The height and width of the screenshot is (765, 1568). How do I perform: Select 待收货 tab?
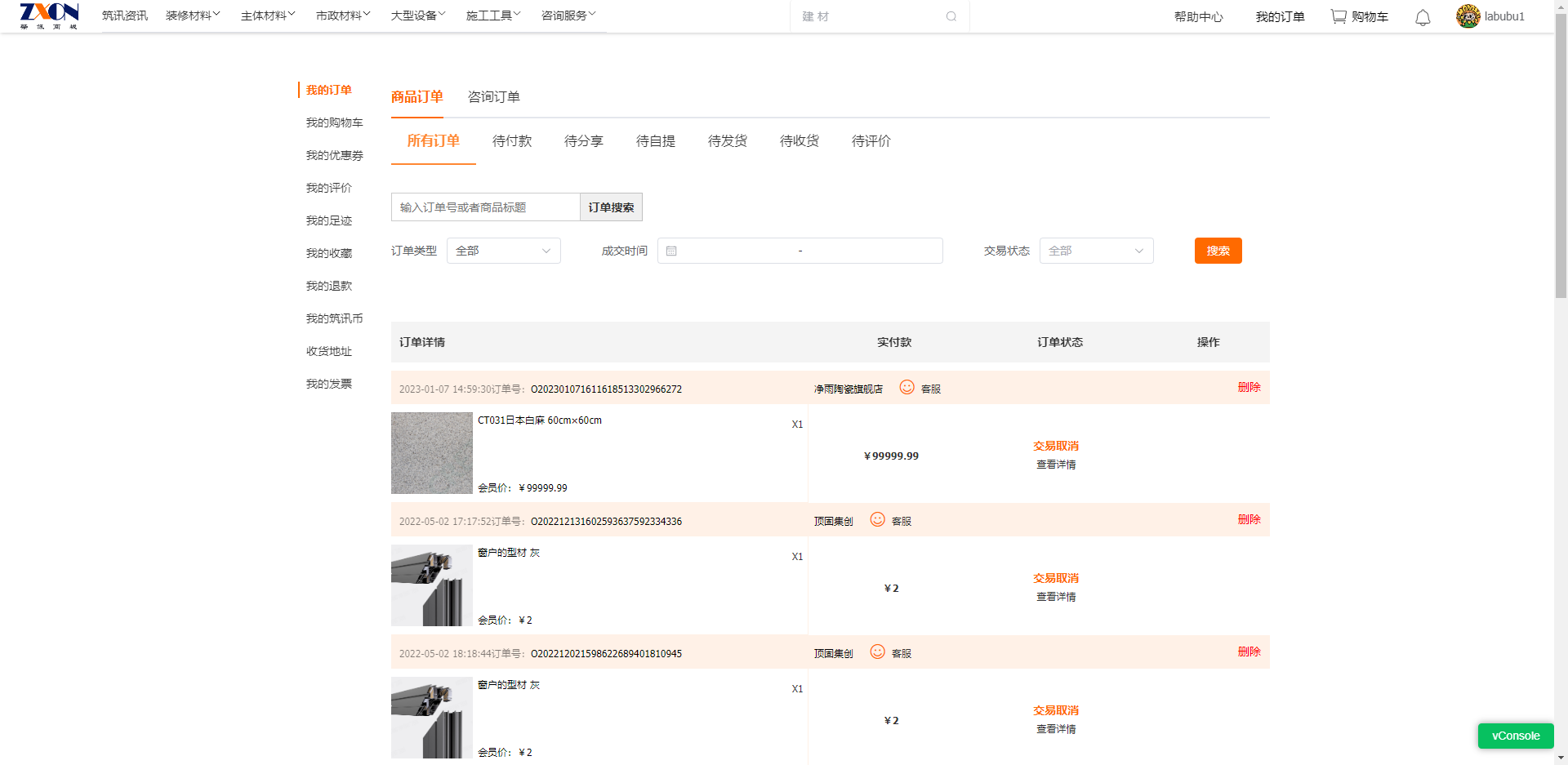pos(800,140)
